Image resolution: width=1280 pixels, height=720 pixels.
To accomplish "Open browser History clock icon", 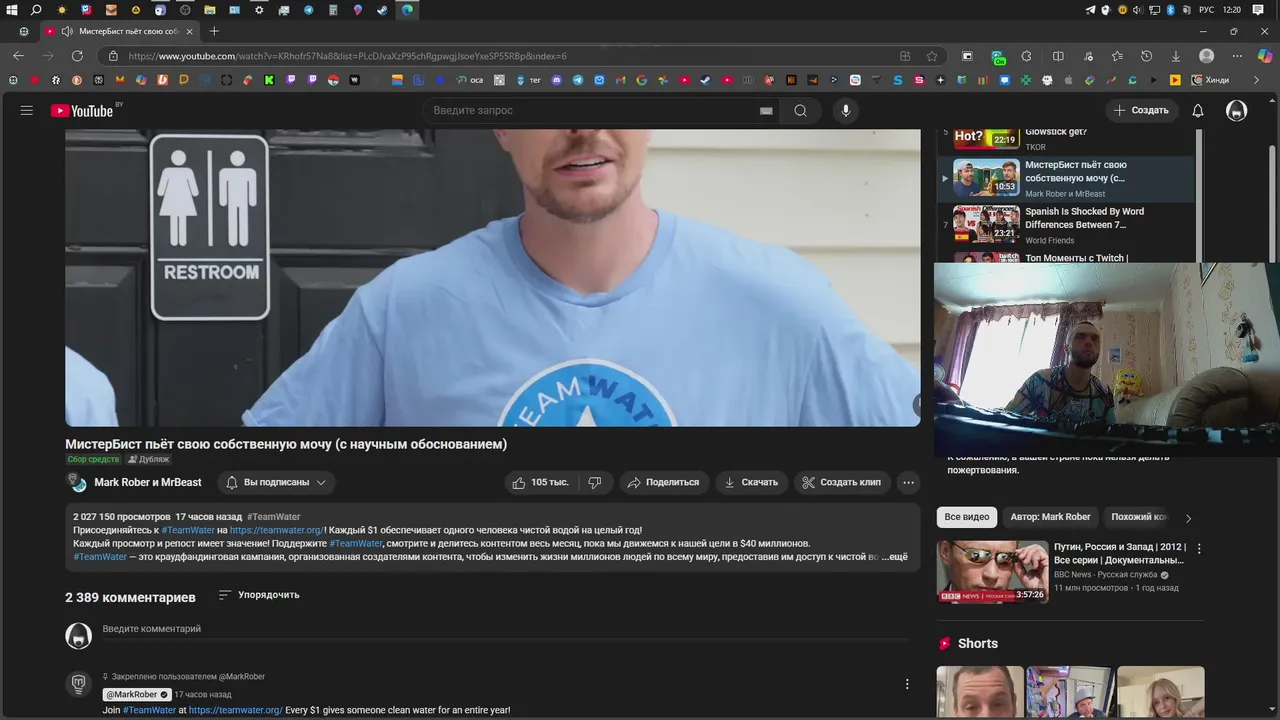I will coord(1146,56).
